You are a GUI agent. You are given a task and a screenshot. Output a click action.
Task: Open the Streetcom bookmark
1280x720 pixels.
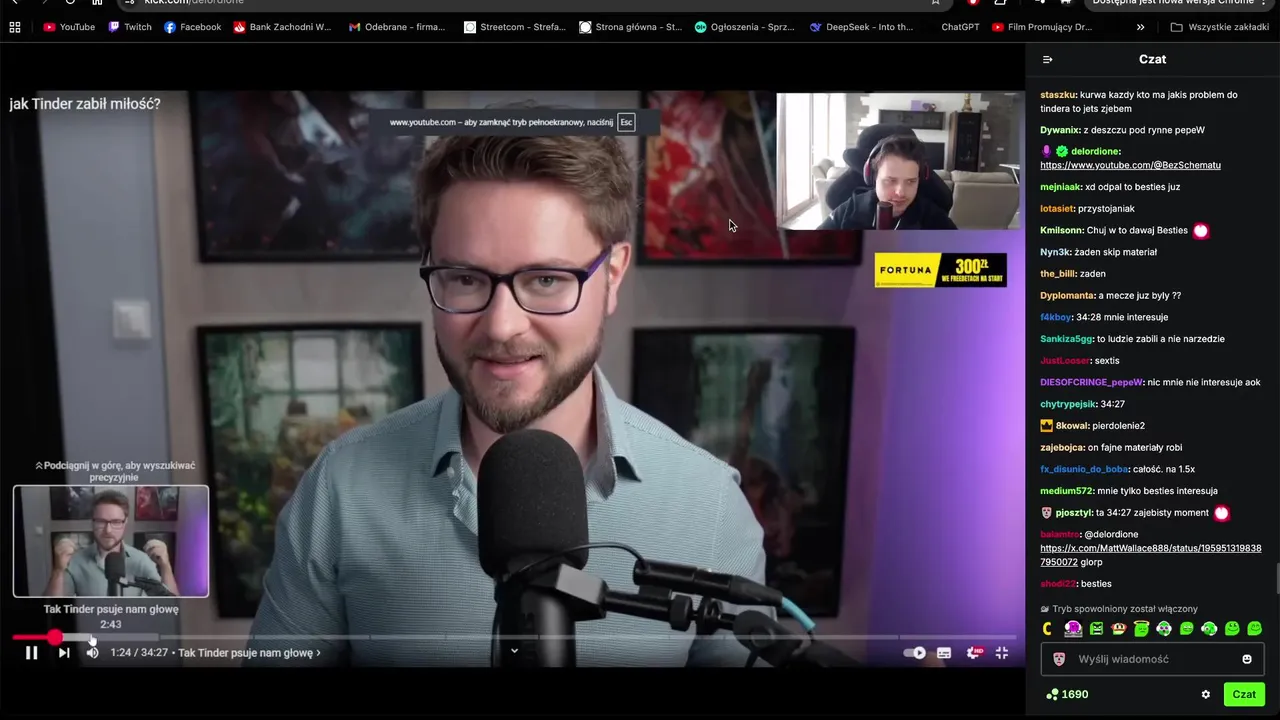(515, 27)
